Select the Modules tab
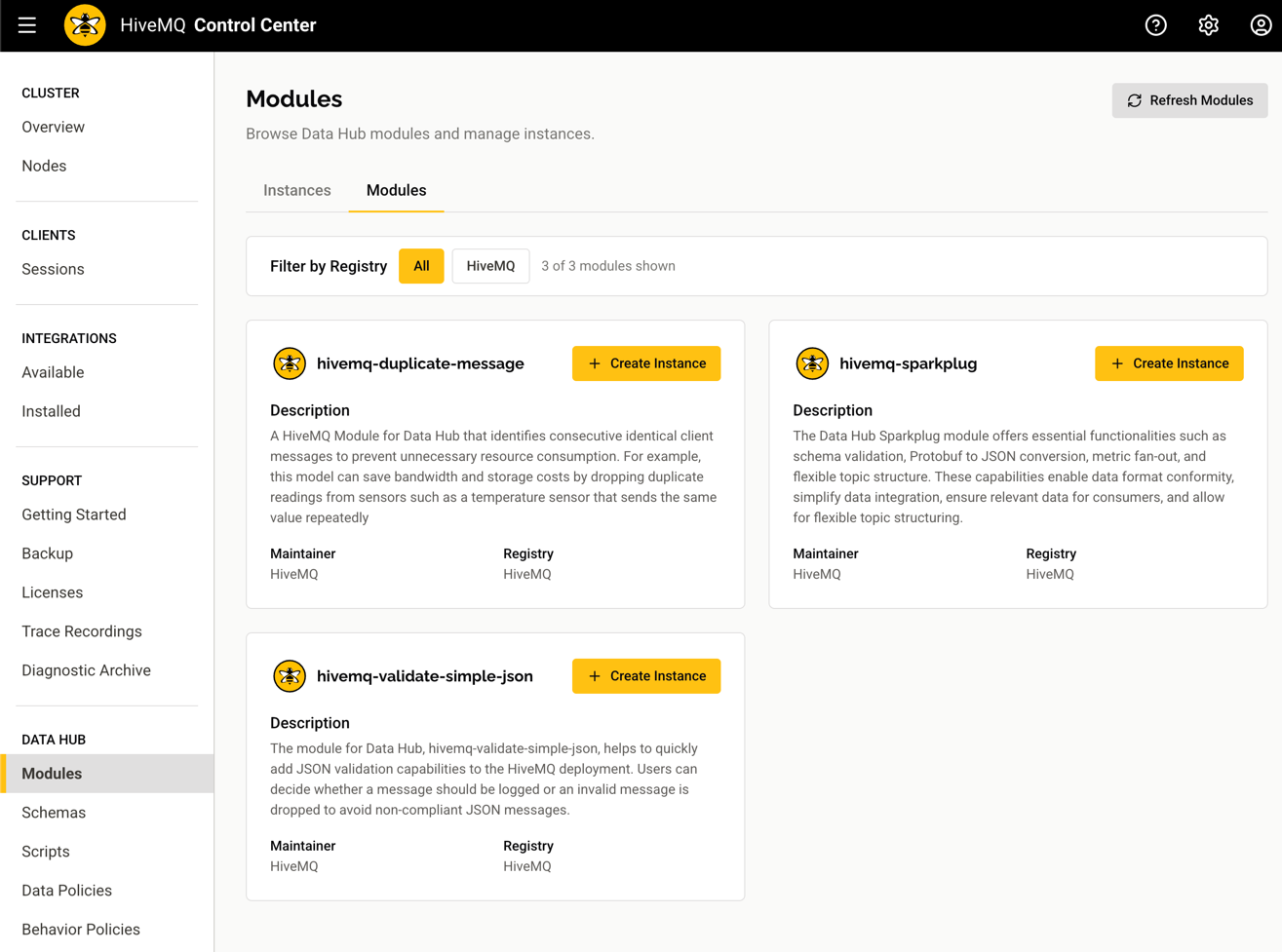1282x952 pixels. point(396,190)
